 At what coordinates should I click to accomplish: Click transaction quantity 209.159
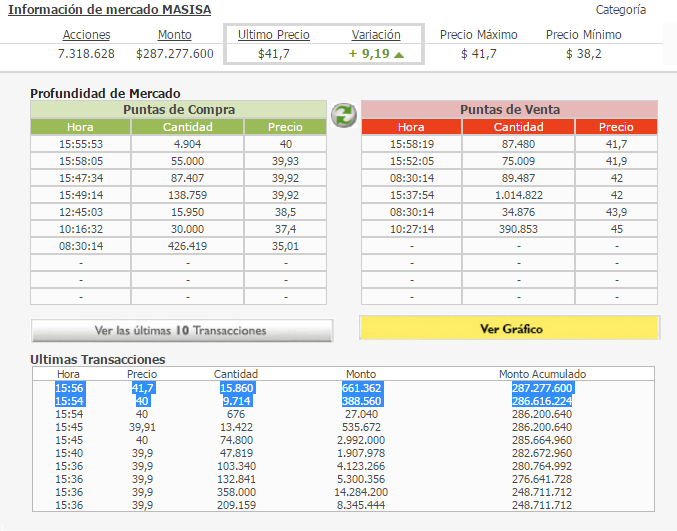pos(236,505)
